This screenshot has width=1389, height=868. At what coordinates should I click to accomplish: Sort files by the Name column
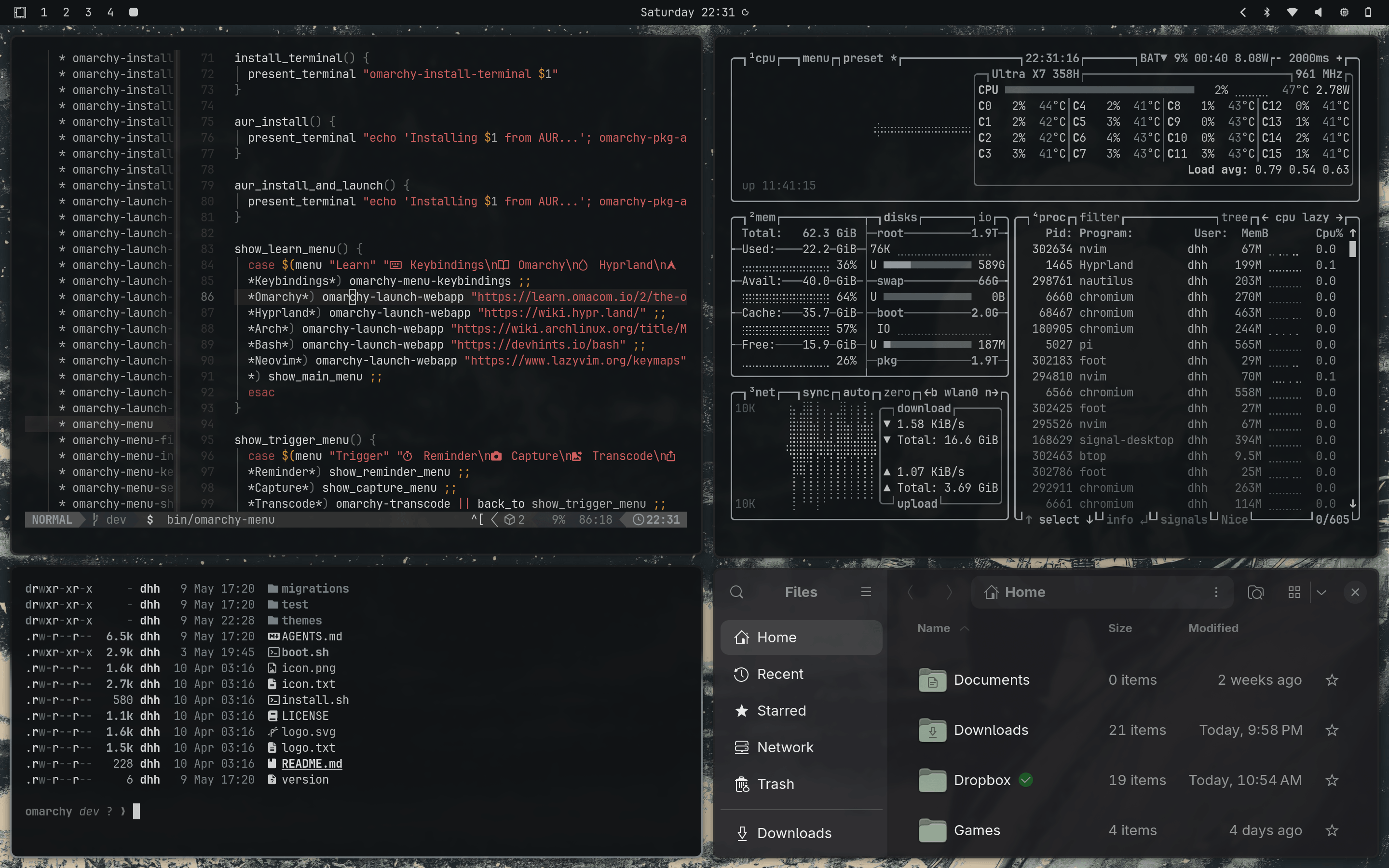934,628
